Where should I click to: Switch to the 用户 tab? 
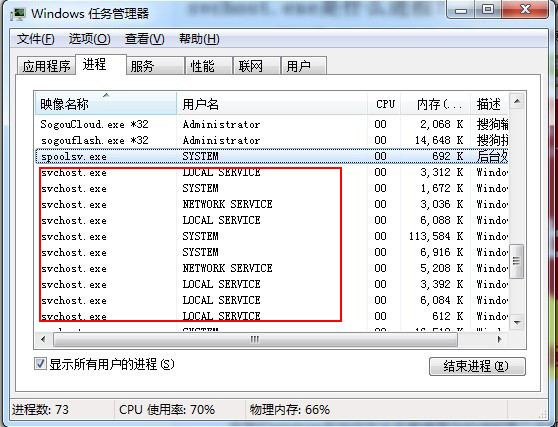pyautogui.click(x=304, y=66)
